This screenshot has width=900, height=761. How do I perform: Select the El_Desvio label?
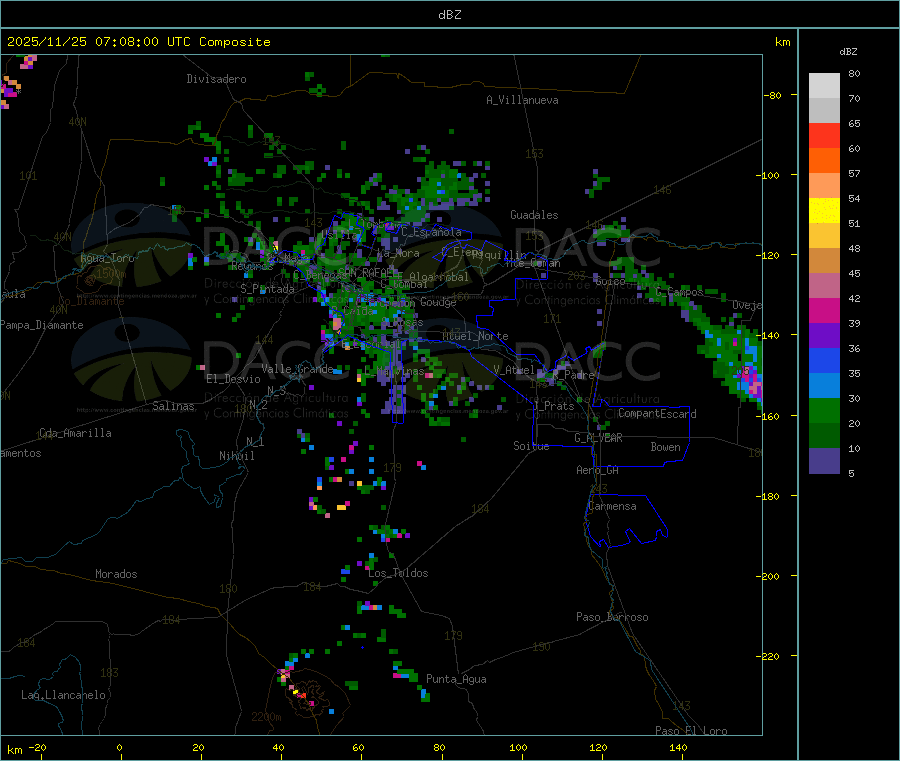(x=234, y=379)
